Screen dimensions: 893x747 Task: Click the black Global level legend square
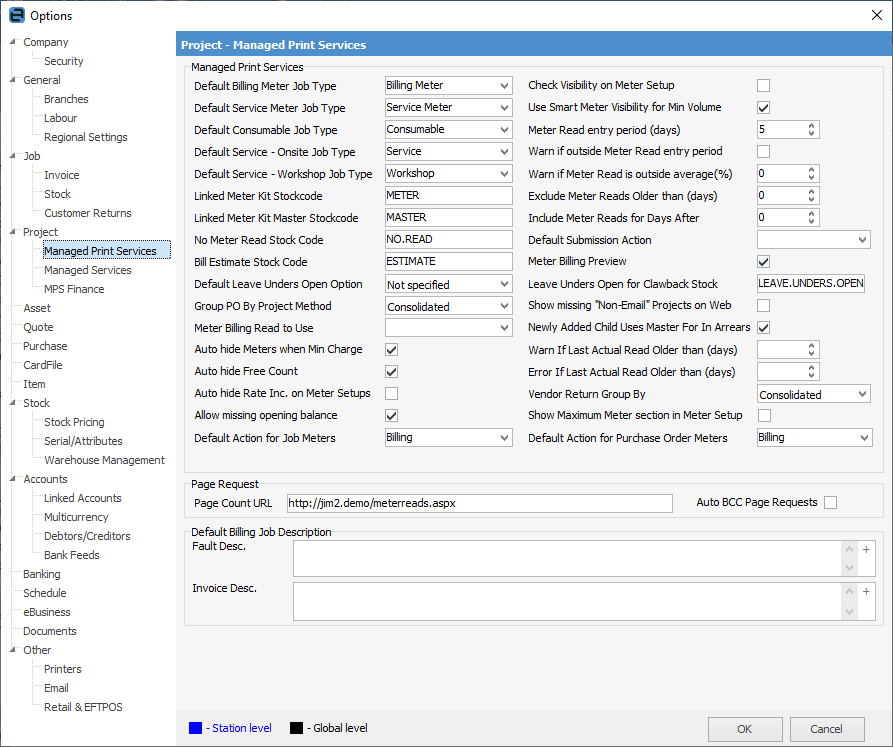[295, 728]
